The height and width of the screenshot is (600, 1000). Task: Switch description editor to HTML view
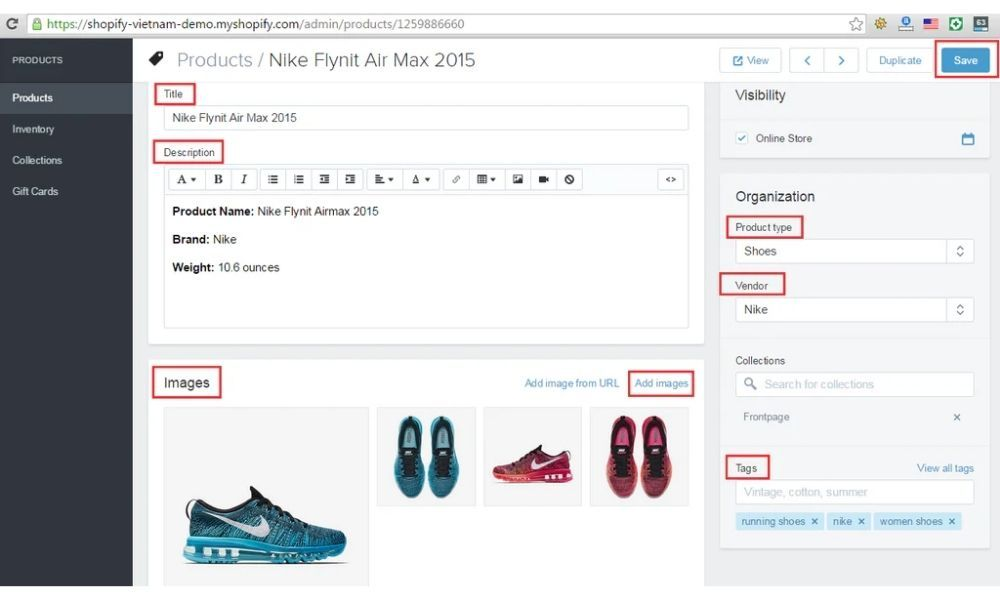tap(671, 180)
